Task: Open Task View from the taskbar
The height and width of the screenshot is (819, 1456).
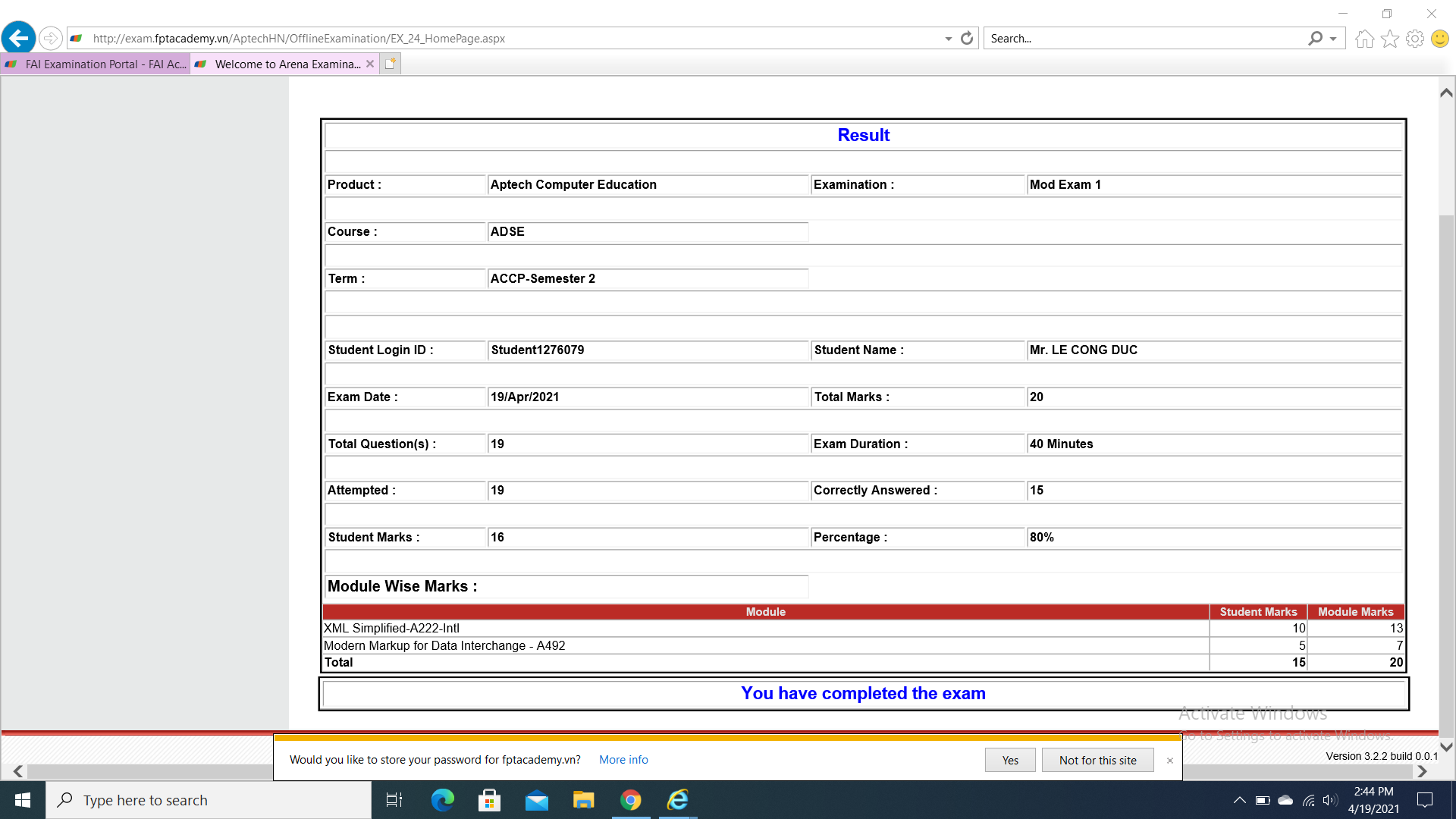Action: click(x=394, y=800)
